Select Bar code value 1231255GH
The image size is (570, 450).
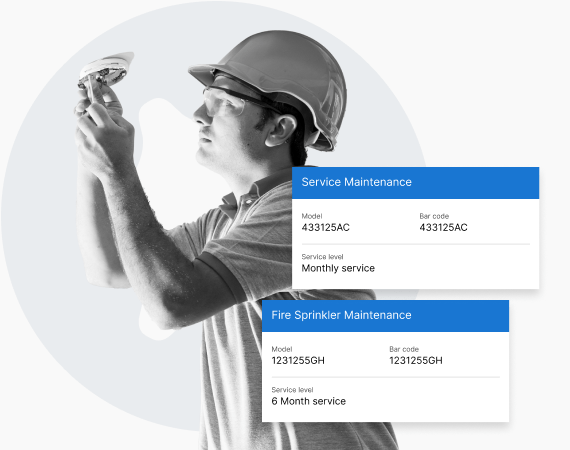416,361
